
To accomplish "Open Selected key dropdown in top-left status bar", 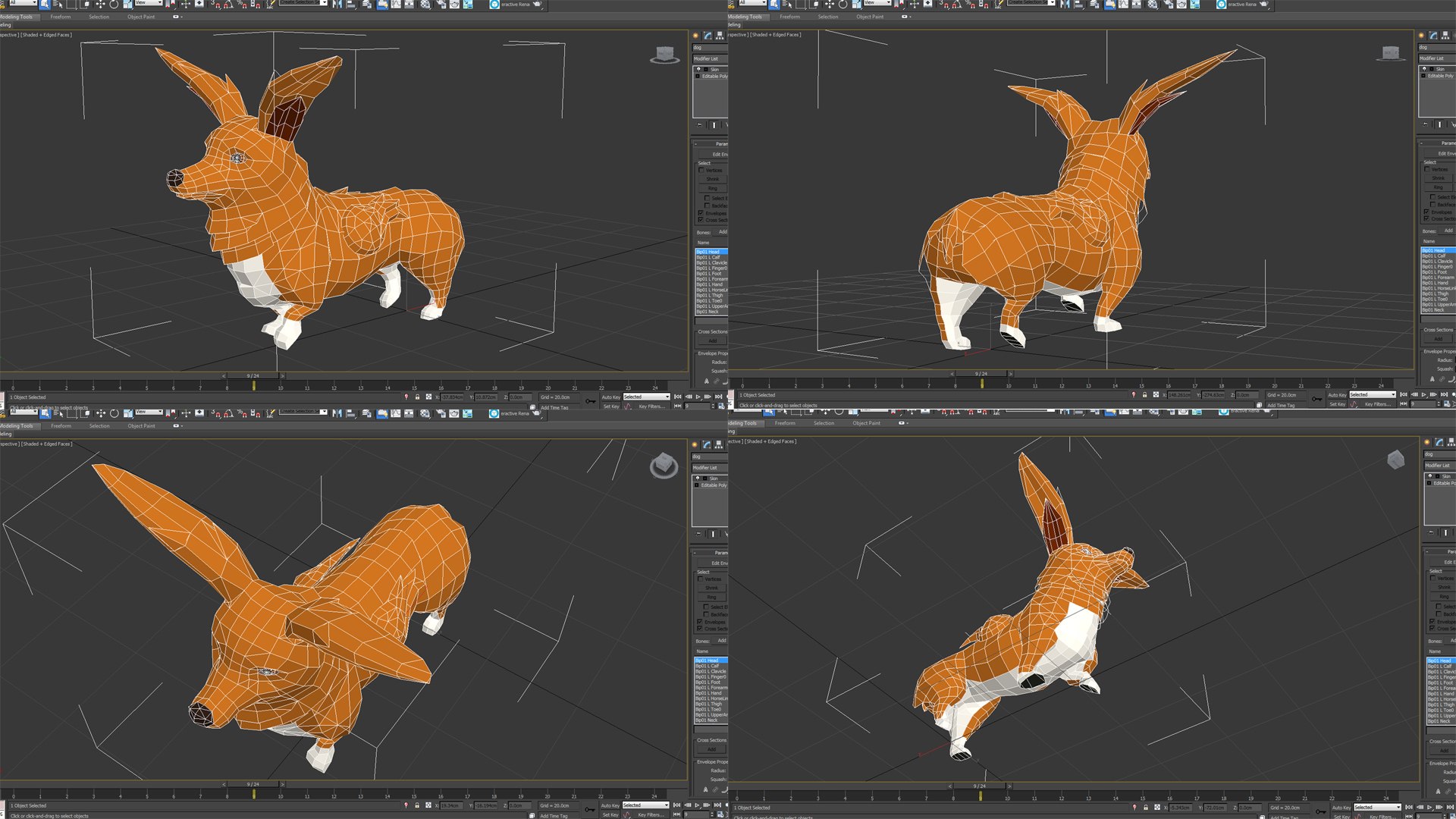I will coord(647,397).
